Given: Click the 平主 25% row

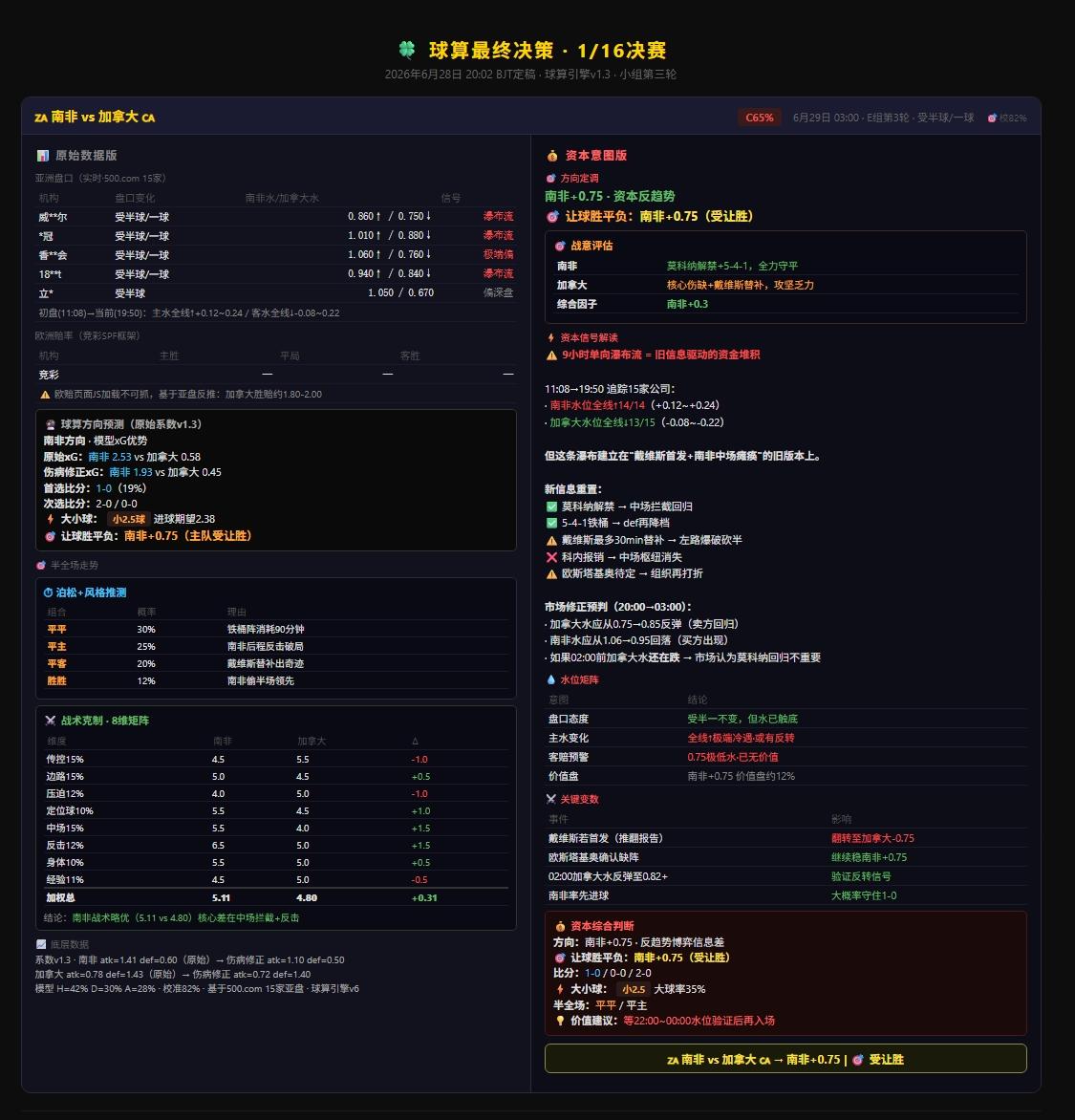Looking at the screenshot, I should 276,646.
